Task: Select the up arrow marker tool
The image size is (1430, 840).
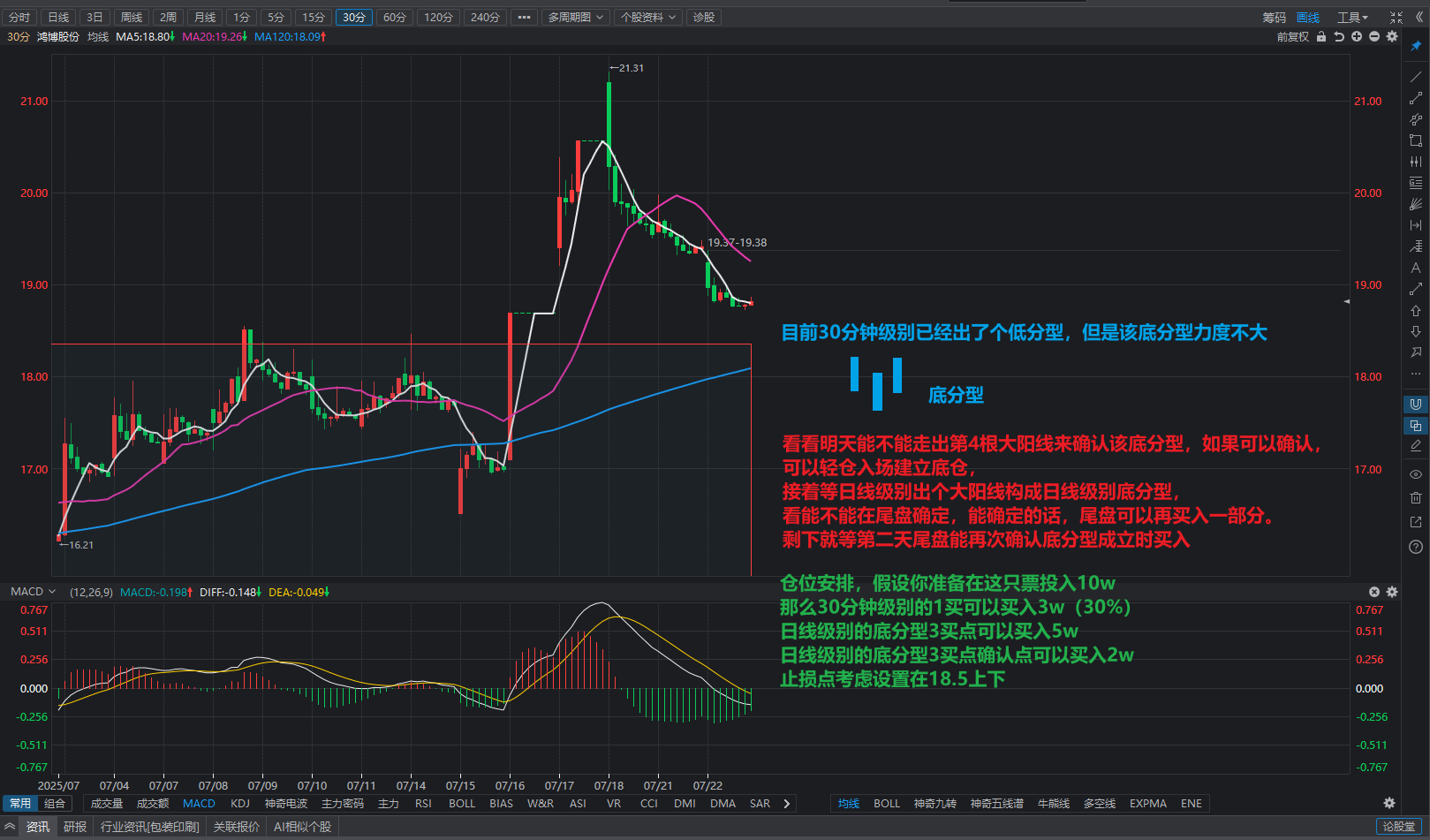Action: pos(1416,310)
